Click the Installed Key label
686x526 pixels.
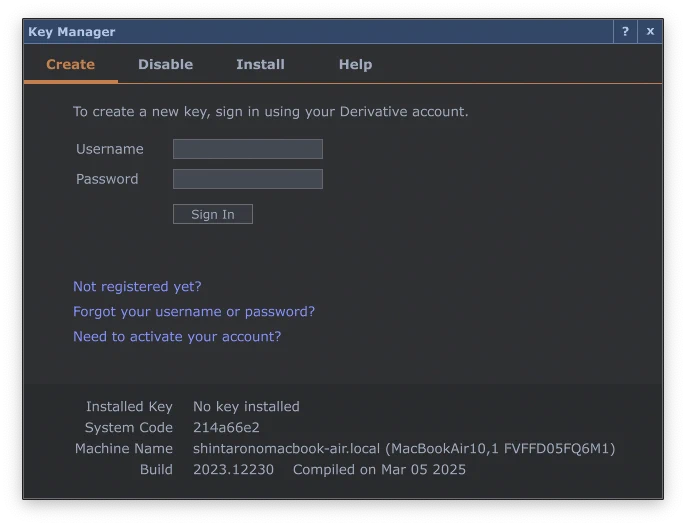click(129, 406)
